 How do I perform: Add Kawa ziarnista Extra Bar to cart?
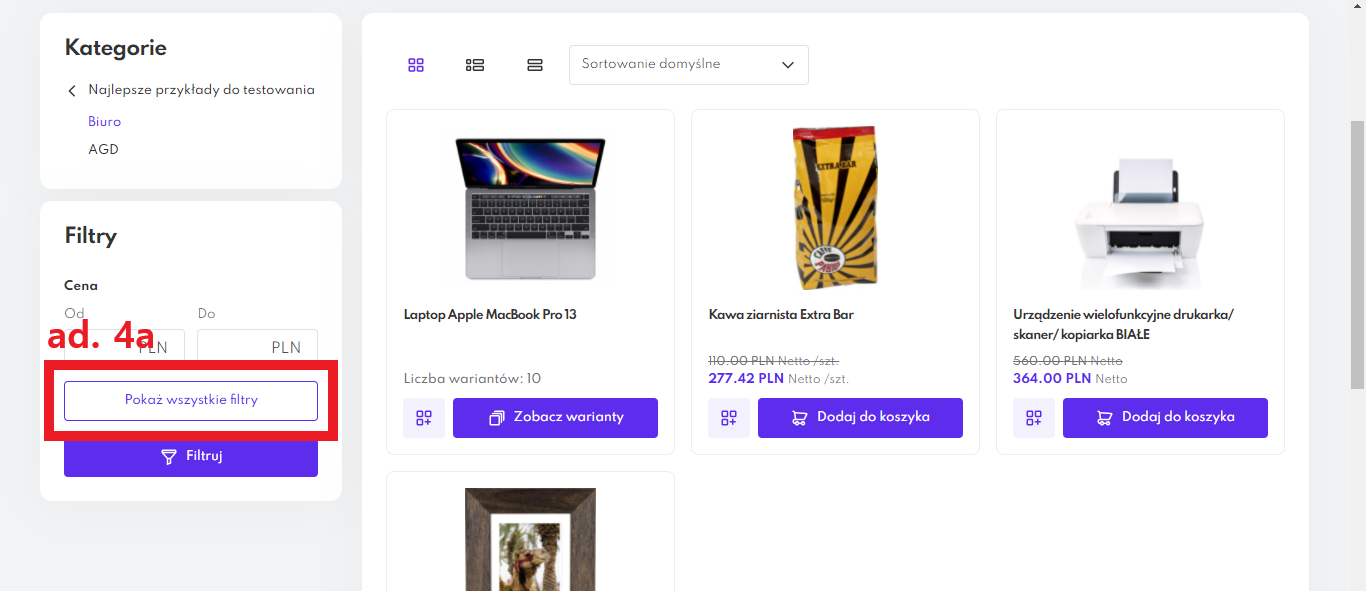pos(860,418)
